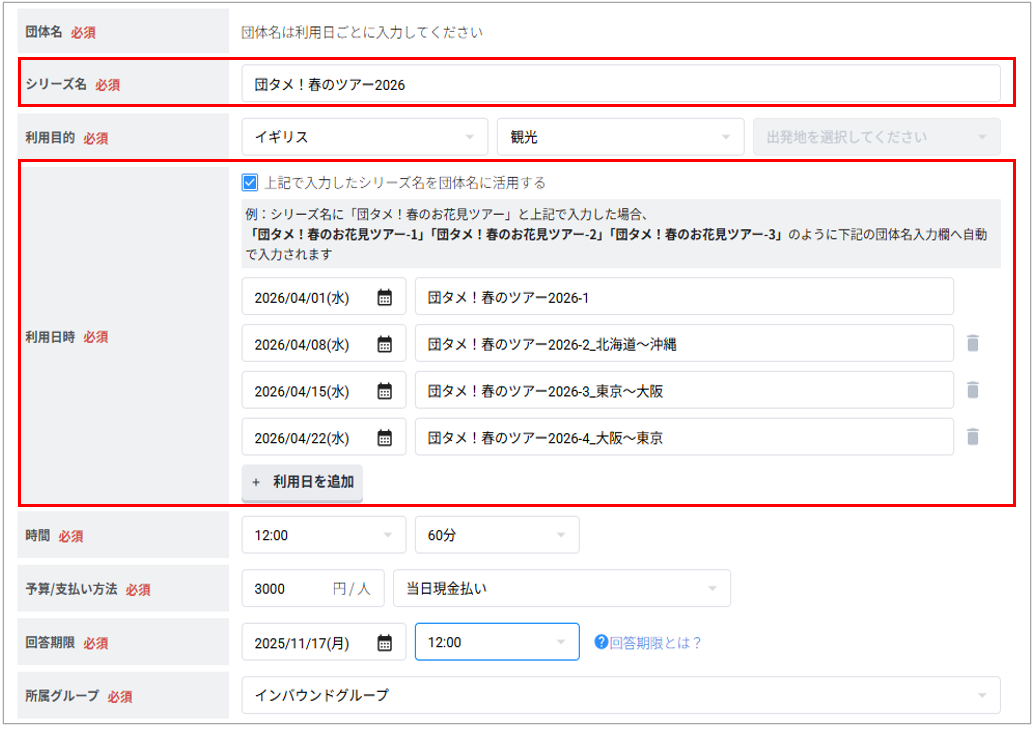This screenshot has width=1036, height=729.
Task: Delete the 東京〜大阪 date row with trash icon
Action: 973,390
